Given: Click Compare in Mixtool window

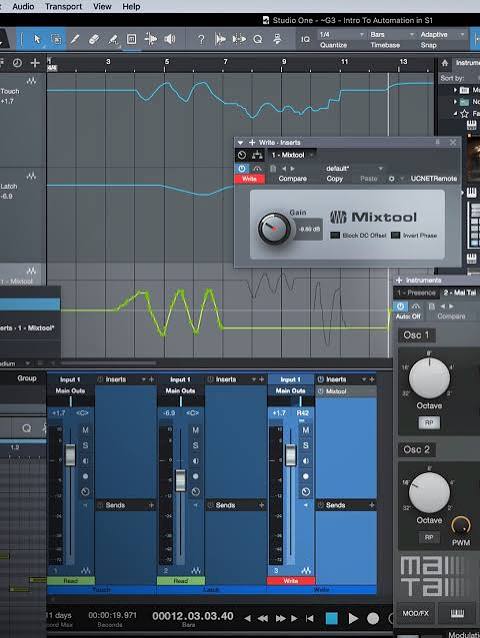Looking at the screenshot, I should [292, 179].
